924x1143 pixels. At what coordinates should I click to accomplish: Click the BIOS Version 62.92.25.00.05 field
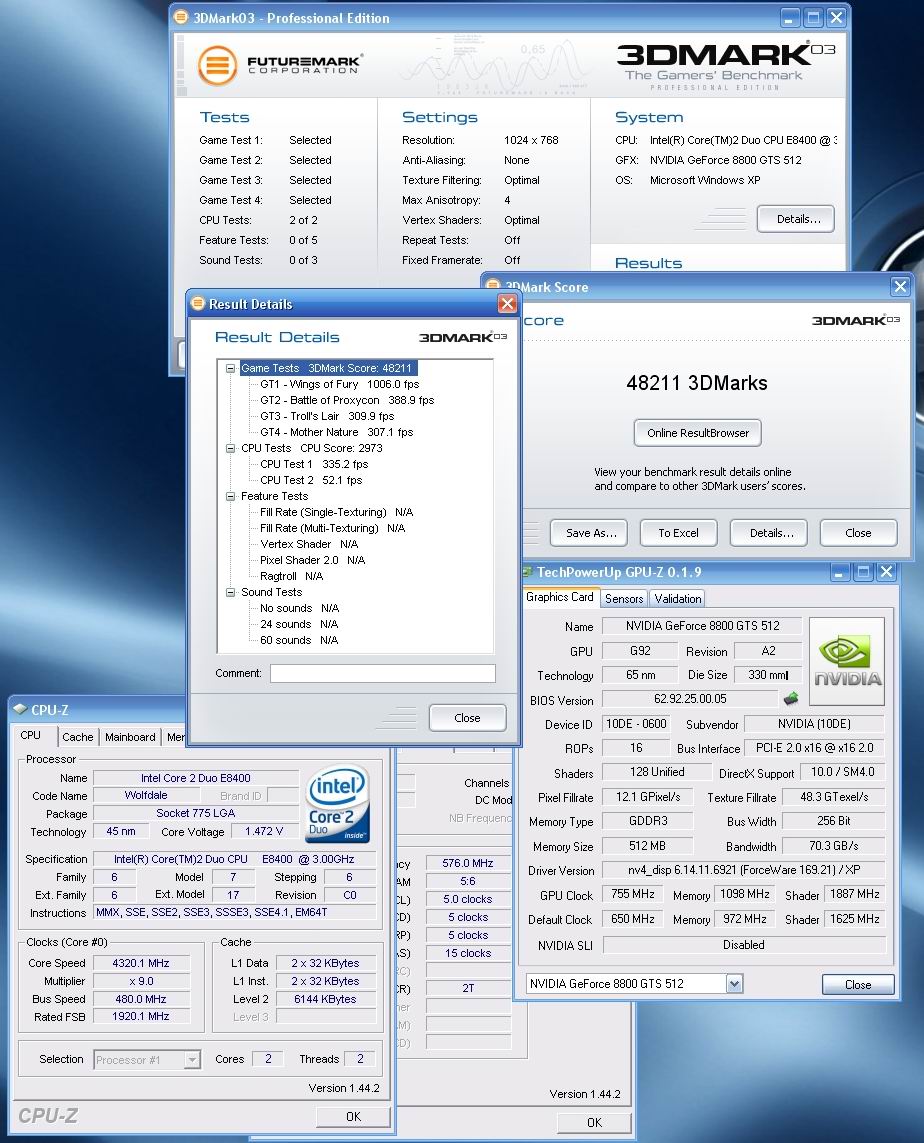point(690,699)
